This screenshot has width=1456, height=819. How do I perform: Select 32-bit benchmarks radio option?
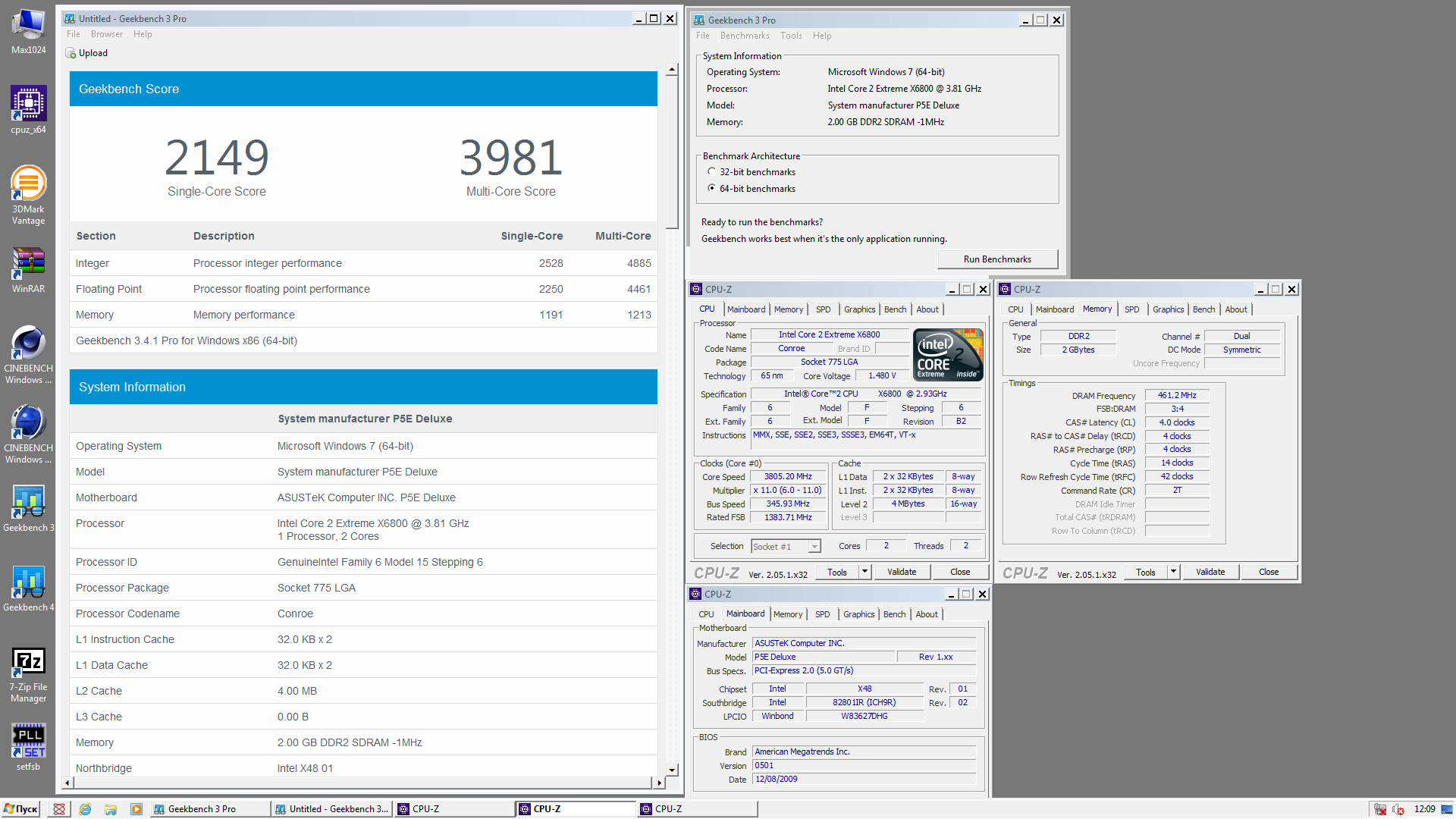click(711, 171)
